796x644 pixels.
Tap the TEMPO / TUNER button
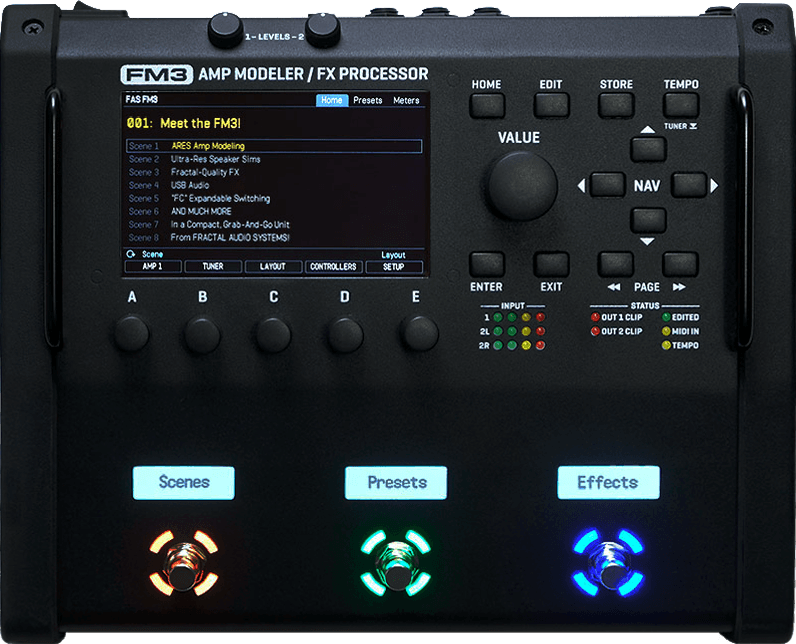(x=680, y=106)
